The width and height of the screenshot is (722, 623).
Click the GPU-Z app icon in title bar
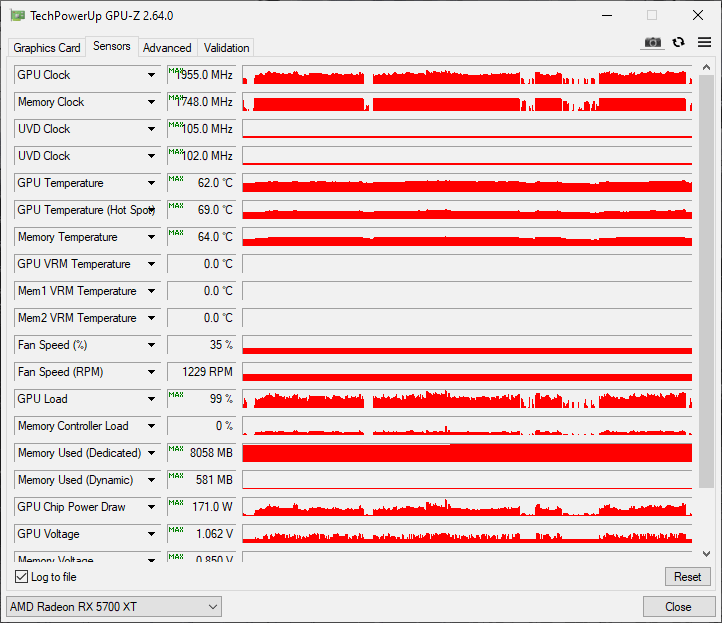17,16
